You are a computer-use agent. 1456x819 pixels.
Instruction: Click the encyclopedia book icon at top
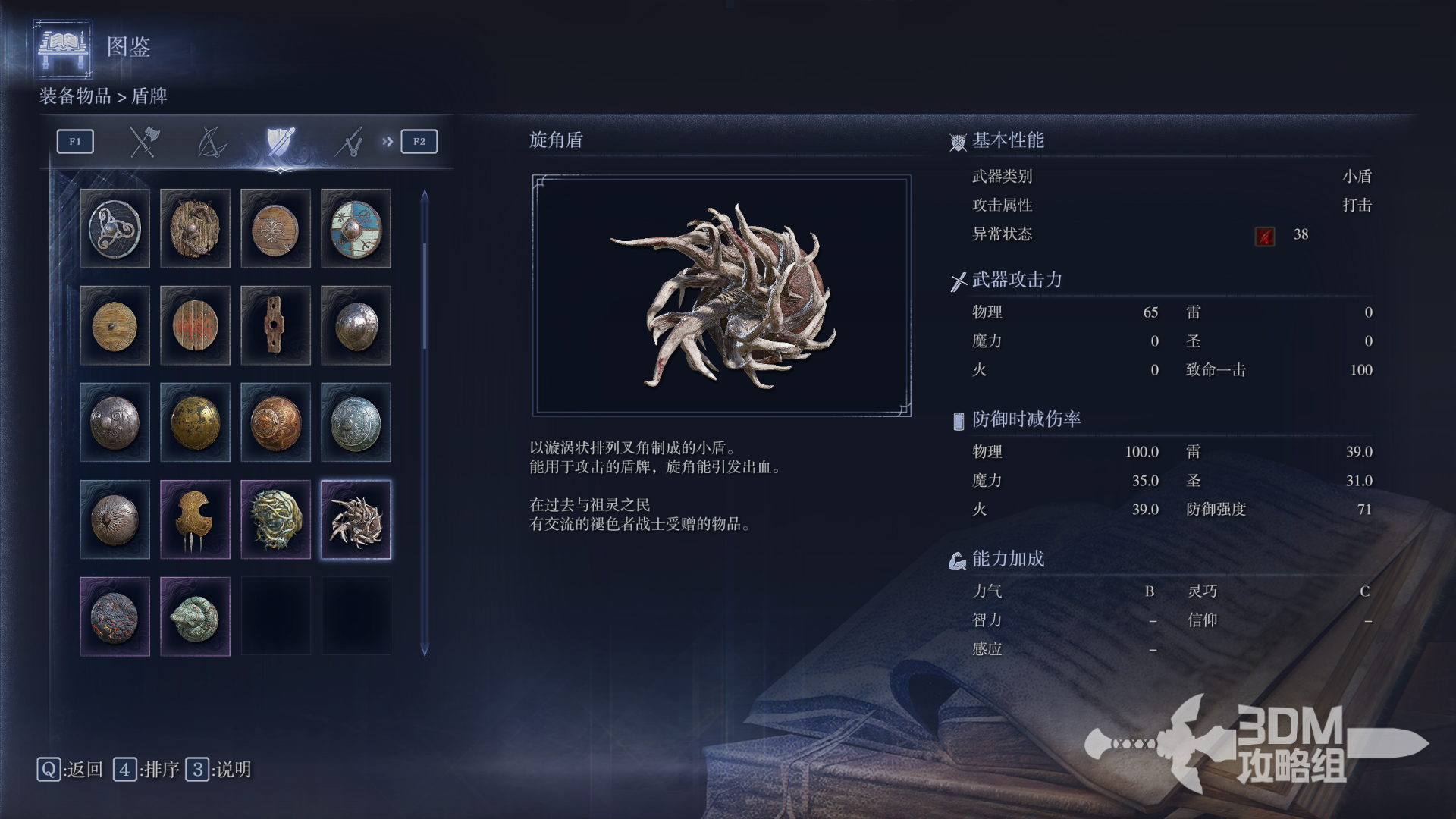64,49
